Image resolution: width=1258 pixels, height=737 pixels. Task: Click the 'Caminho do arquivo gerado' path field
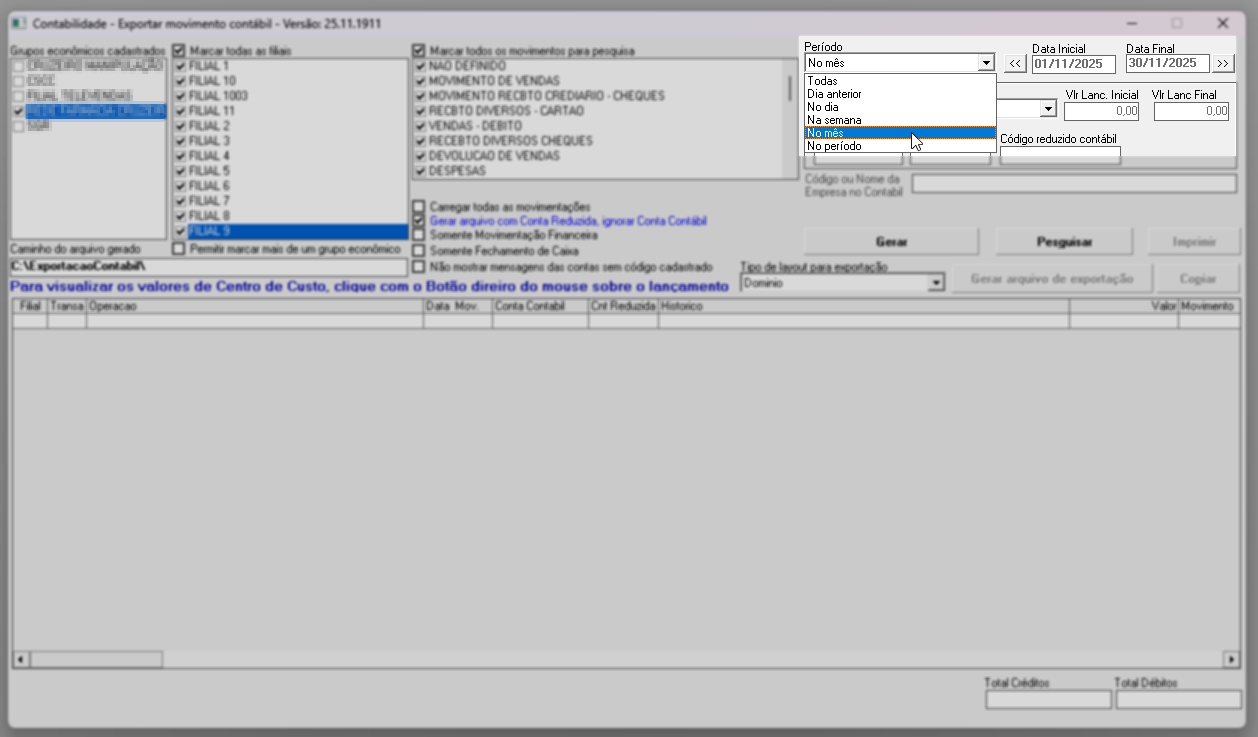click(208, 267)
